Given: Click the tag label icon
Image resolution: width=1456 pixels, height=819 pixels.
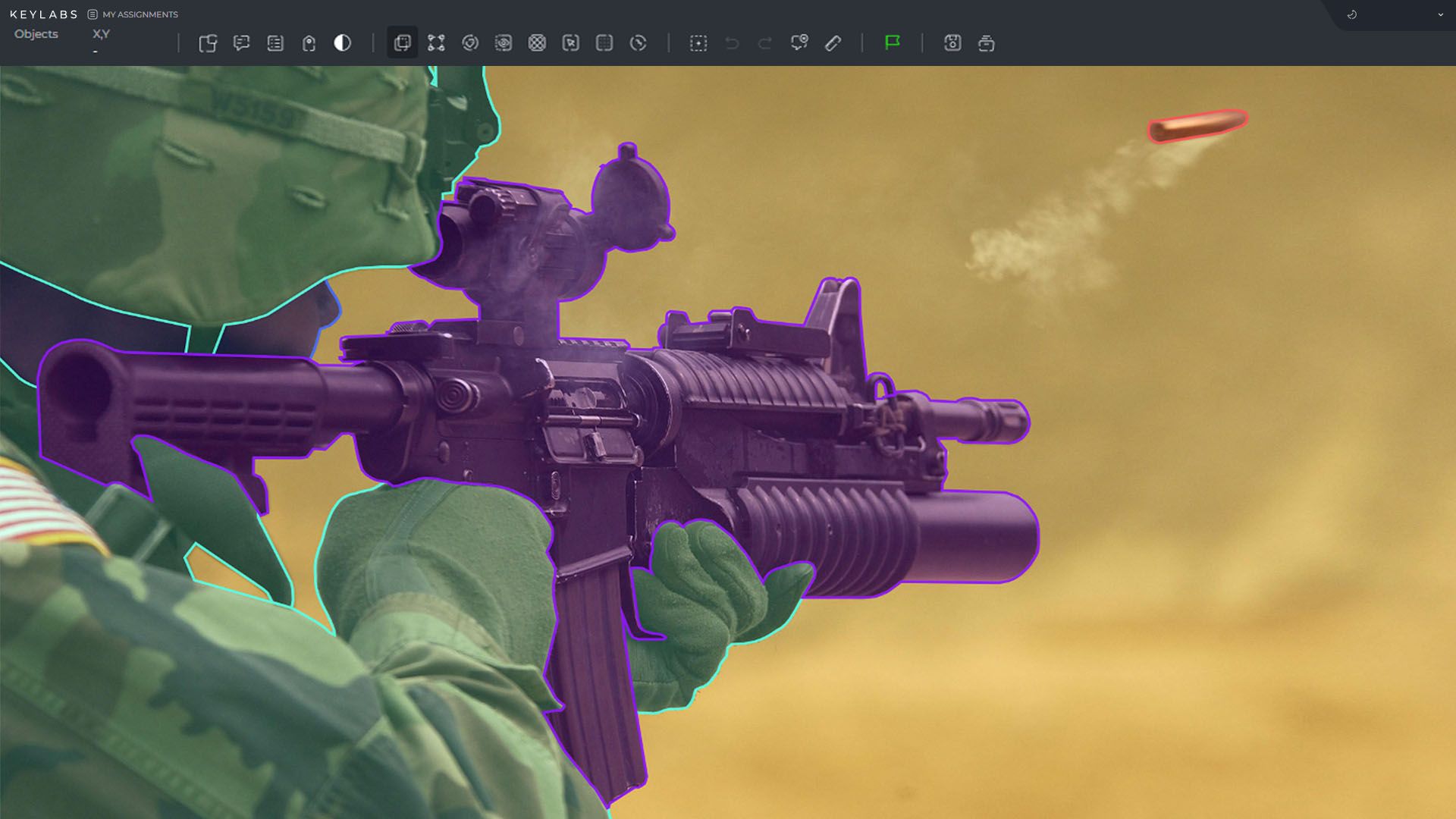Looking at the screenshot, I should coord(309,43).
